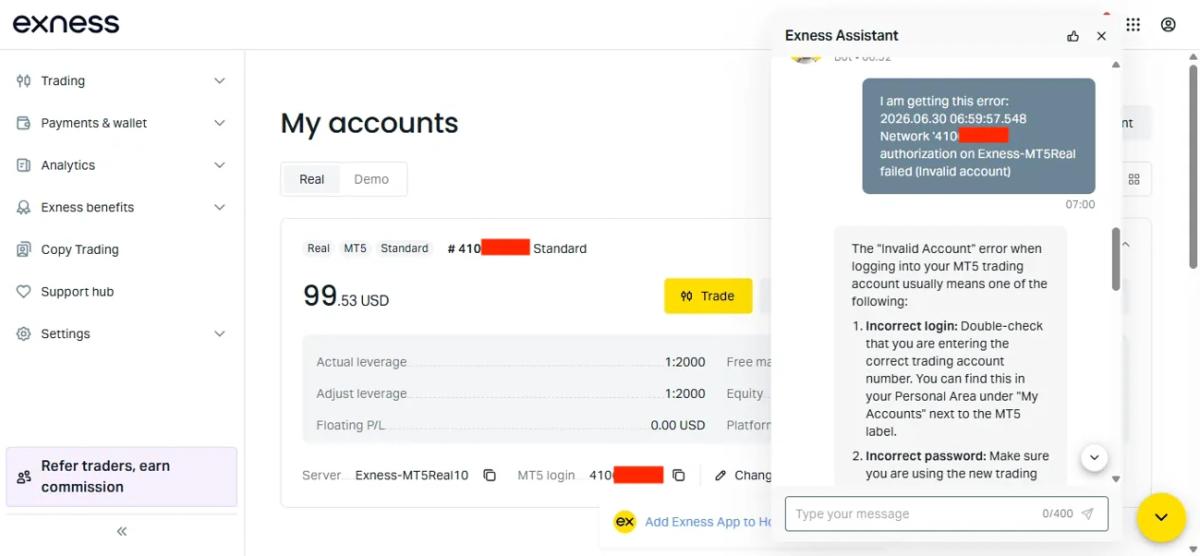Click the Real account tag
The image size is (1200, 556).
(x=318, y=248)
